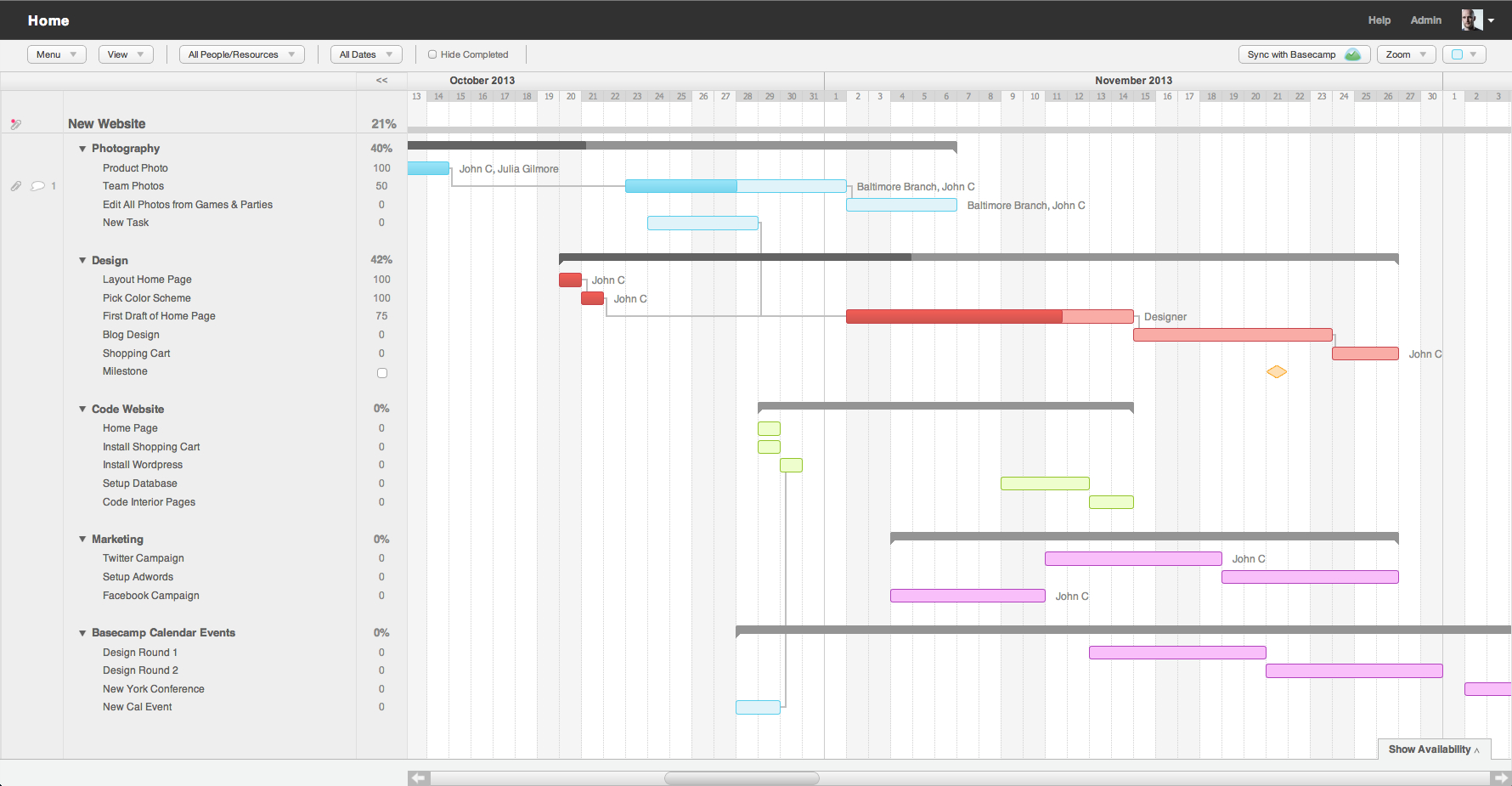Open the All Dates filter dropdown
Image resolution: width=1512 pixels, height=786 pixels.
pos(366,54)
